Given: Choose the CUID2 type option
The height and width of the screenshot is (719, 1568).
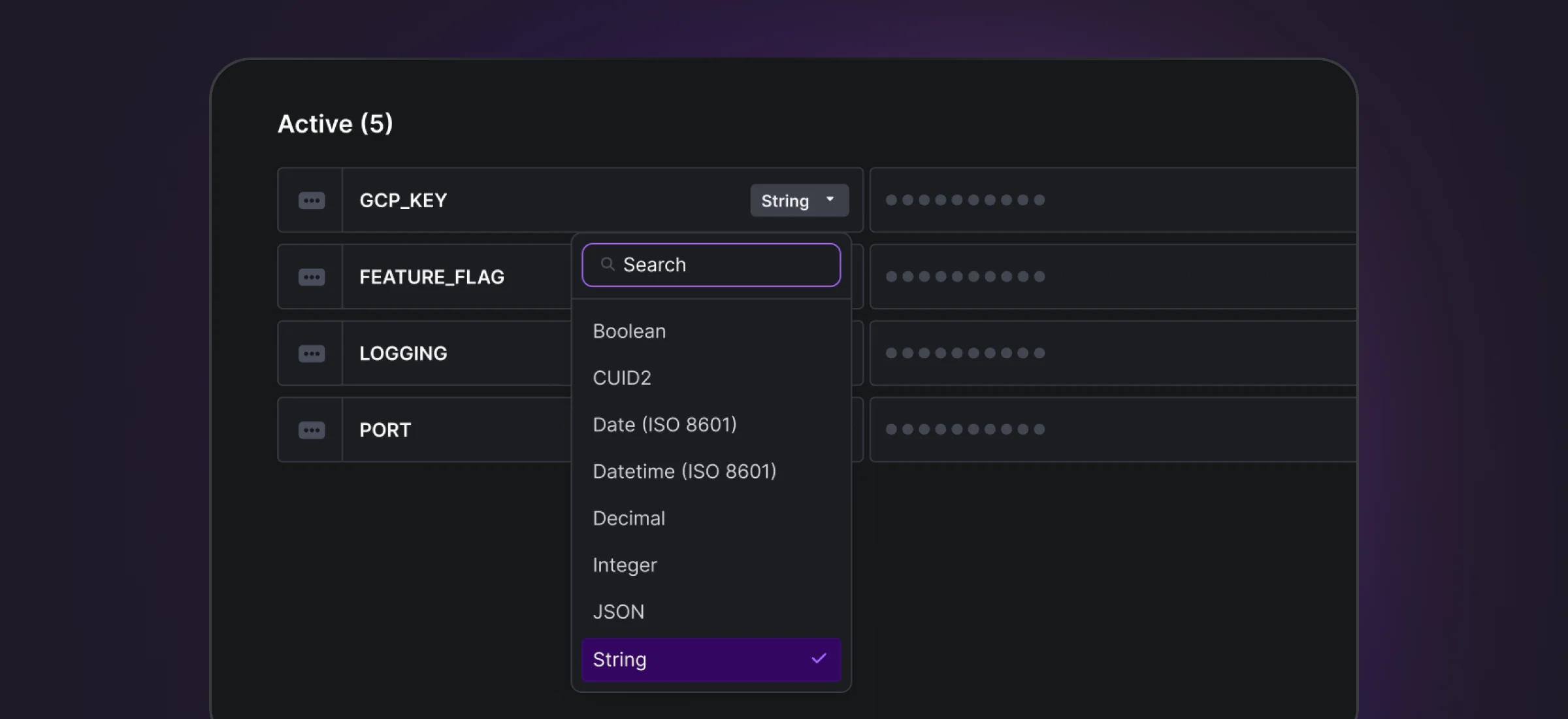Looking at the screenshot, I should point(621,378).
